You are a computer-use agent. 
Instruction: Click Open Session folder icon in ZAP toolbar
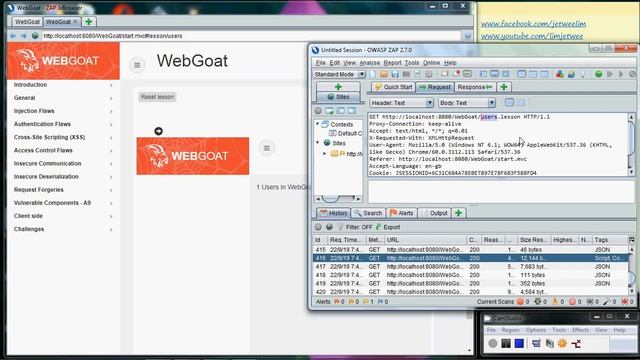click(384, 74)
